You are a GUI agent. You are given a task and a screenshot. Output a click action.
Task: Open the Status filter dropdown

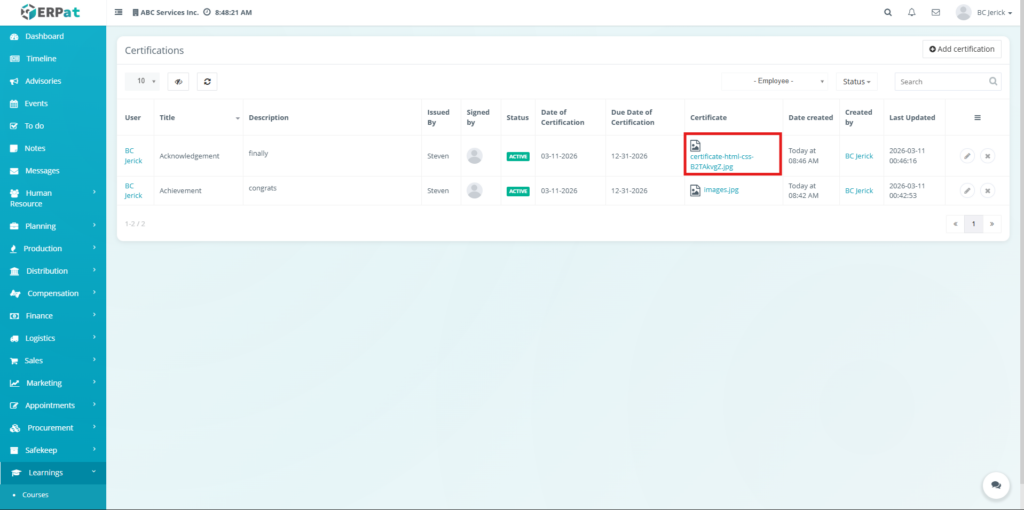tap(856, 82)
